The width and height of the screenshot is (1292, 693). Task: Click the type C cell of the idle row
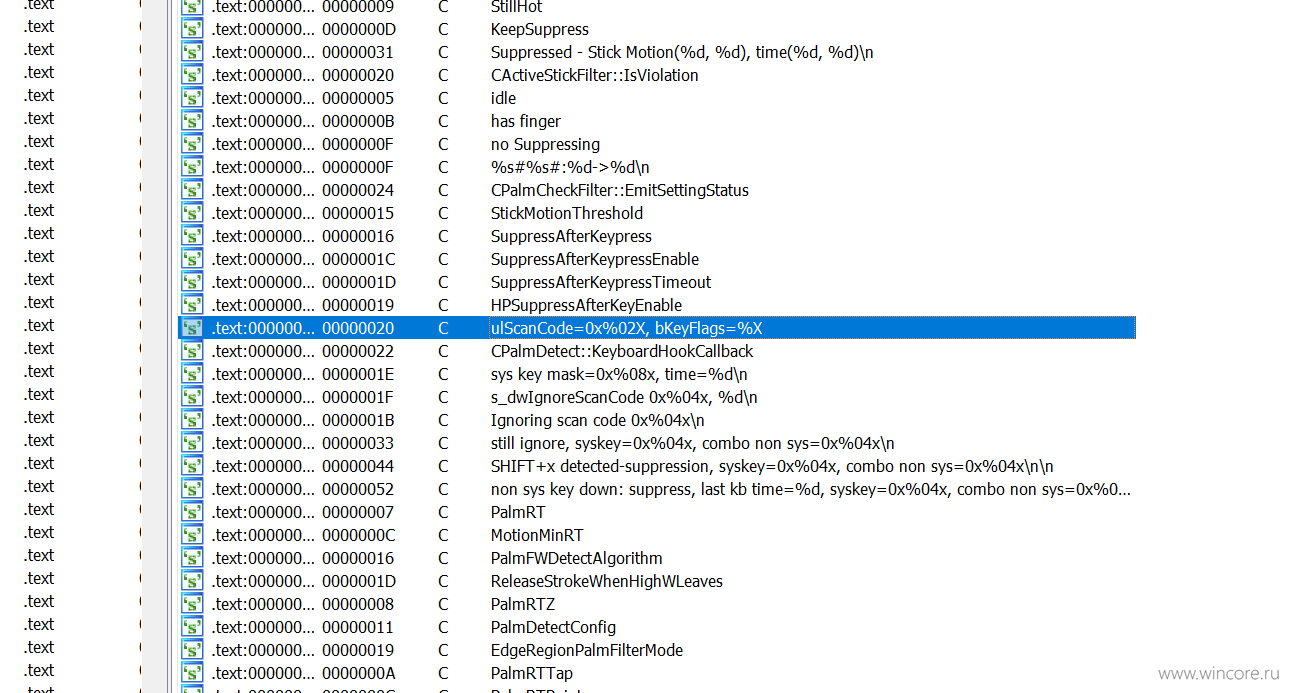tap(443, 98)
